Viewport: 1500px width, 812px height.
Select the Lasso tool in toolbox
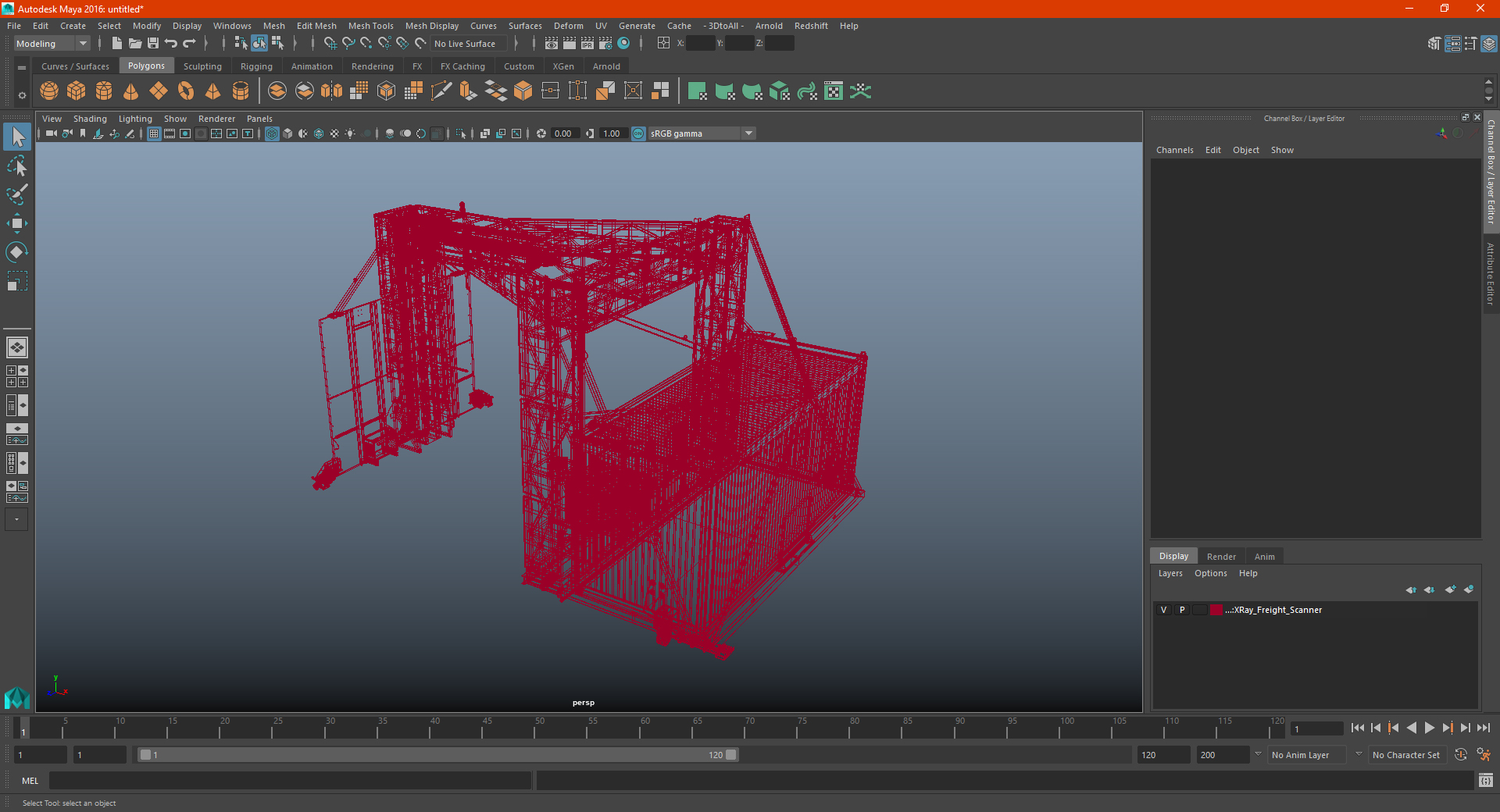[17, 166]
